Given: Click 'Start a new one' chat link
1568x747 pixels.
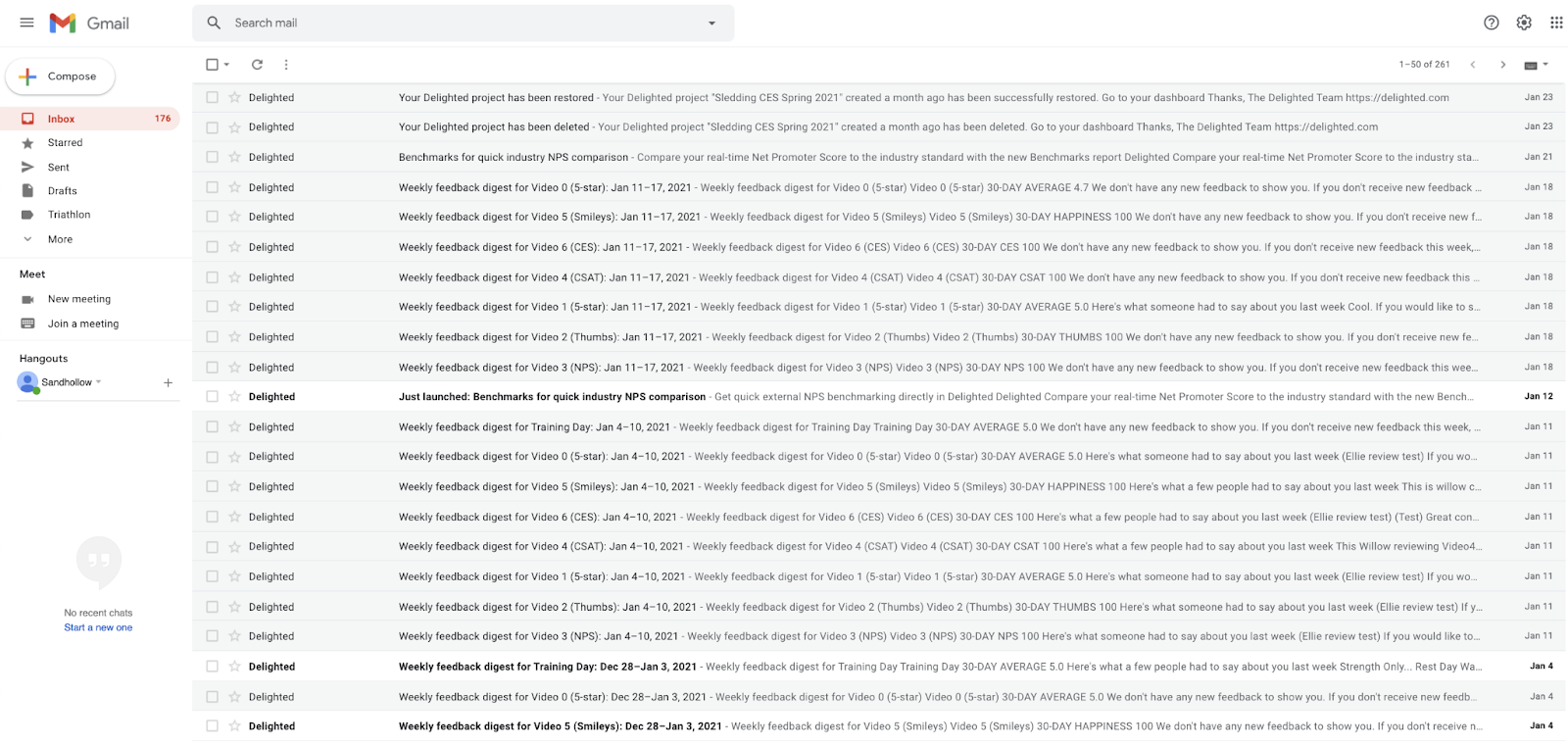Looking at the screenshot, I should (x=98, y=627).
